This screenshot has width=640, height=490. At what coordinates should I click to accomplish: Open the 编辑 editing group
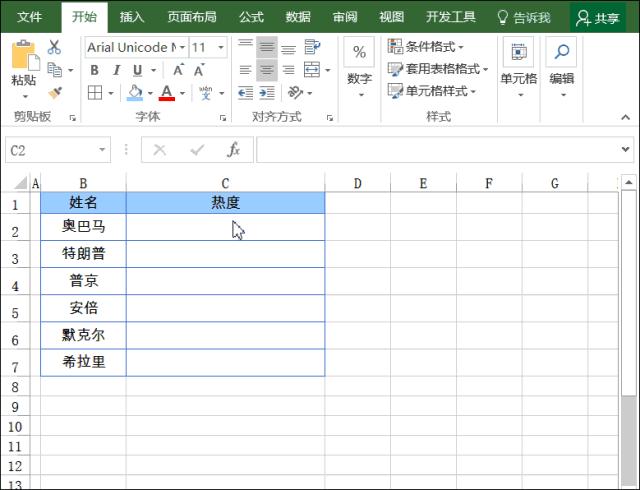tap(562, 68)
